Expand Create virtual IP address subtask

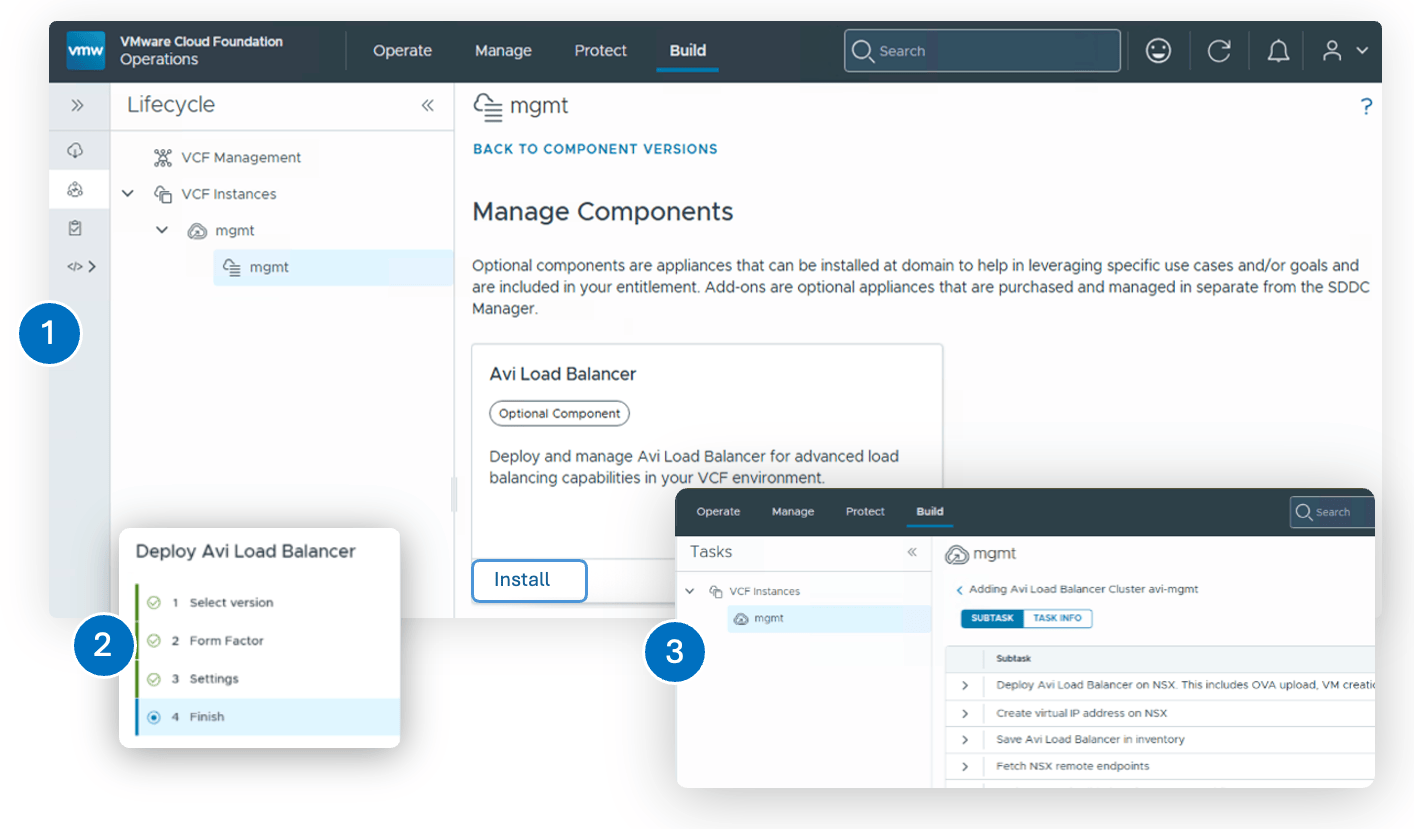pyautogui.click(x=965, y=713)
